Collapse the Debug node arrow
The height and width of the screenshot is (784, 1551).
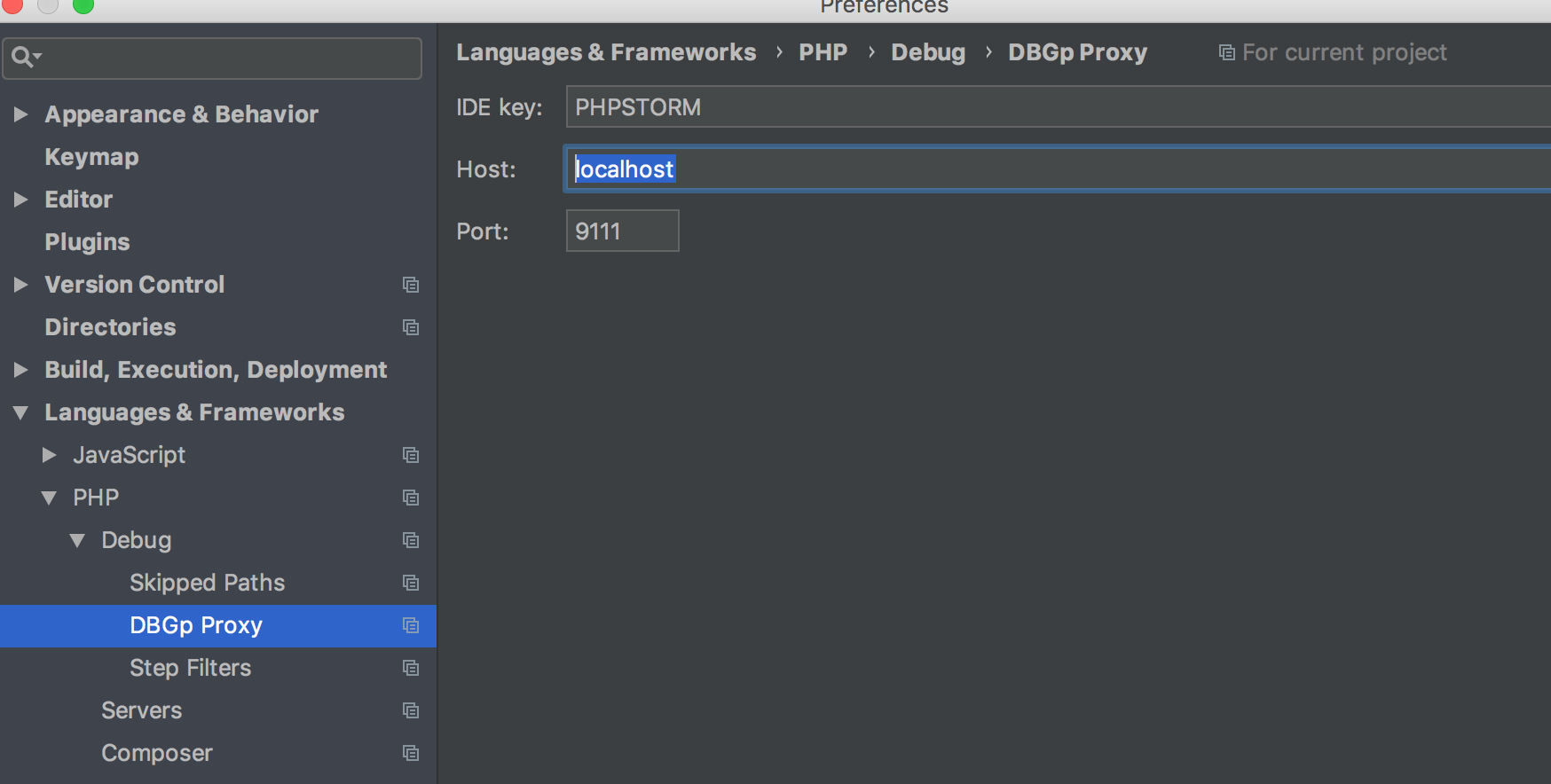click(77, 540)
